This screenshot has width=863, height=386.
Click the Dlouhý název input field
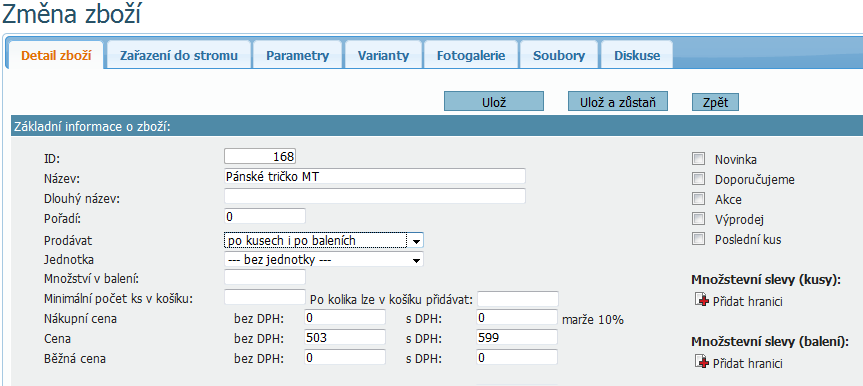(375, 196)
